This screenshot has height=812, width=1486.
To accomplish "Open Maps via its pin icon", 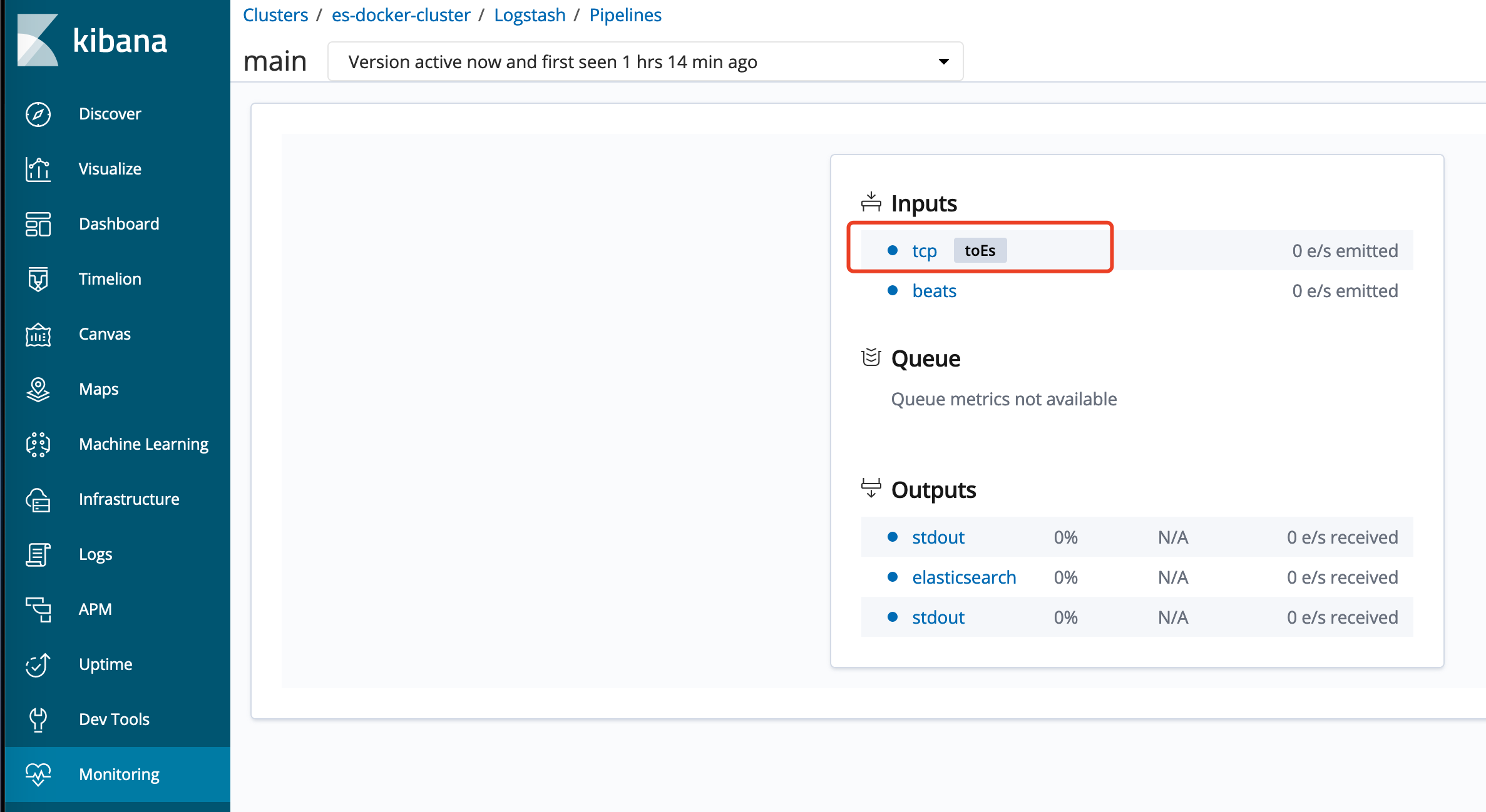I will click(x=38, y=389).
